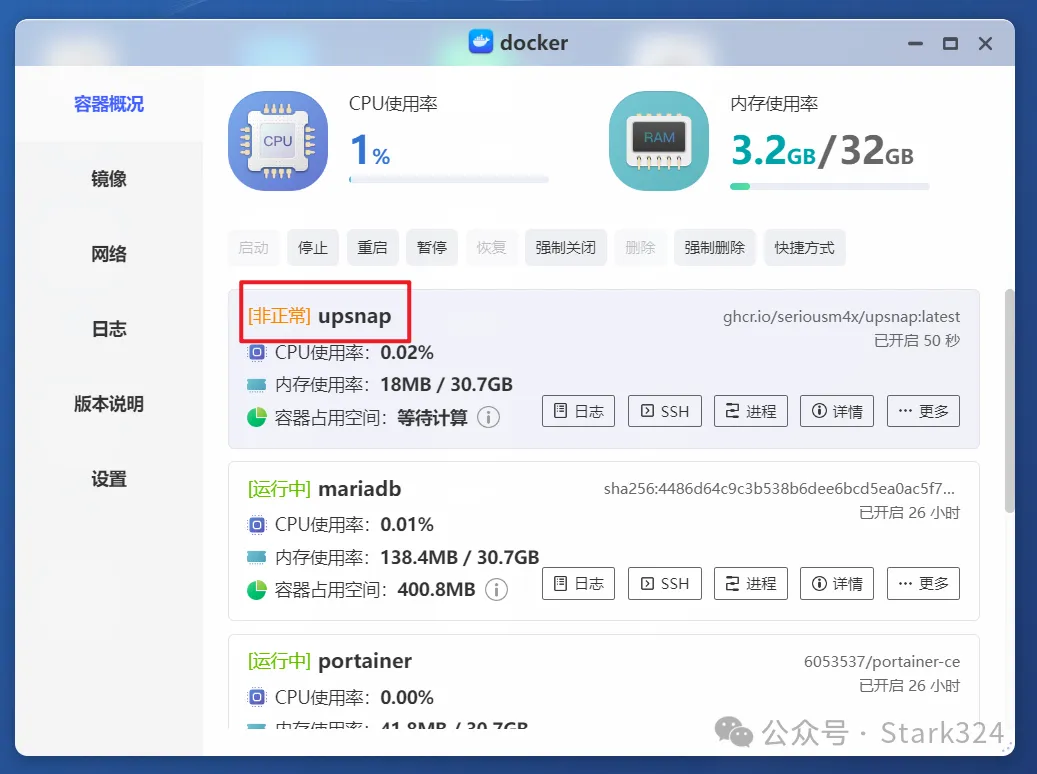Click the 启动 button
Viewport: 1037px width, 774px height.
(x=253, y=247)
